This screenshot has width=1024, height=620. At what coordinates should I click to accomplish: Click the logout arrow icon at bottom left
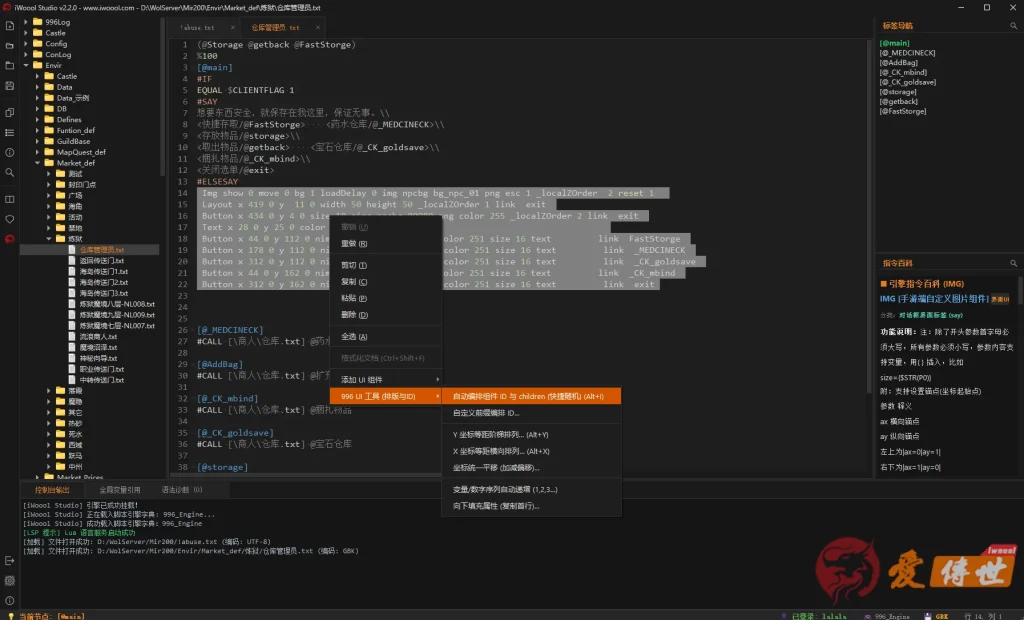click(x=10, y=561)
